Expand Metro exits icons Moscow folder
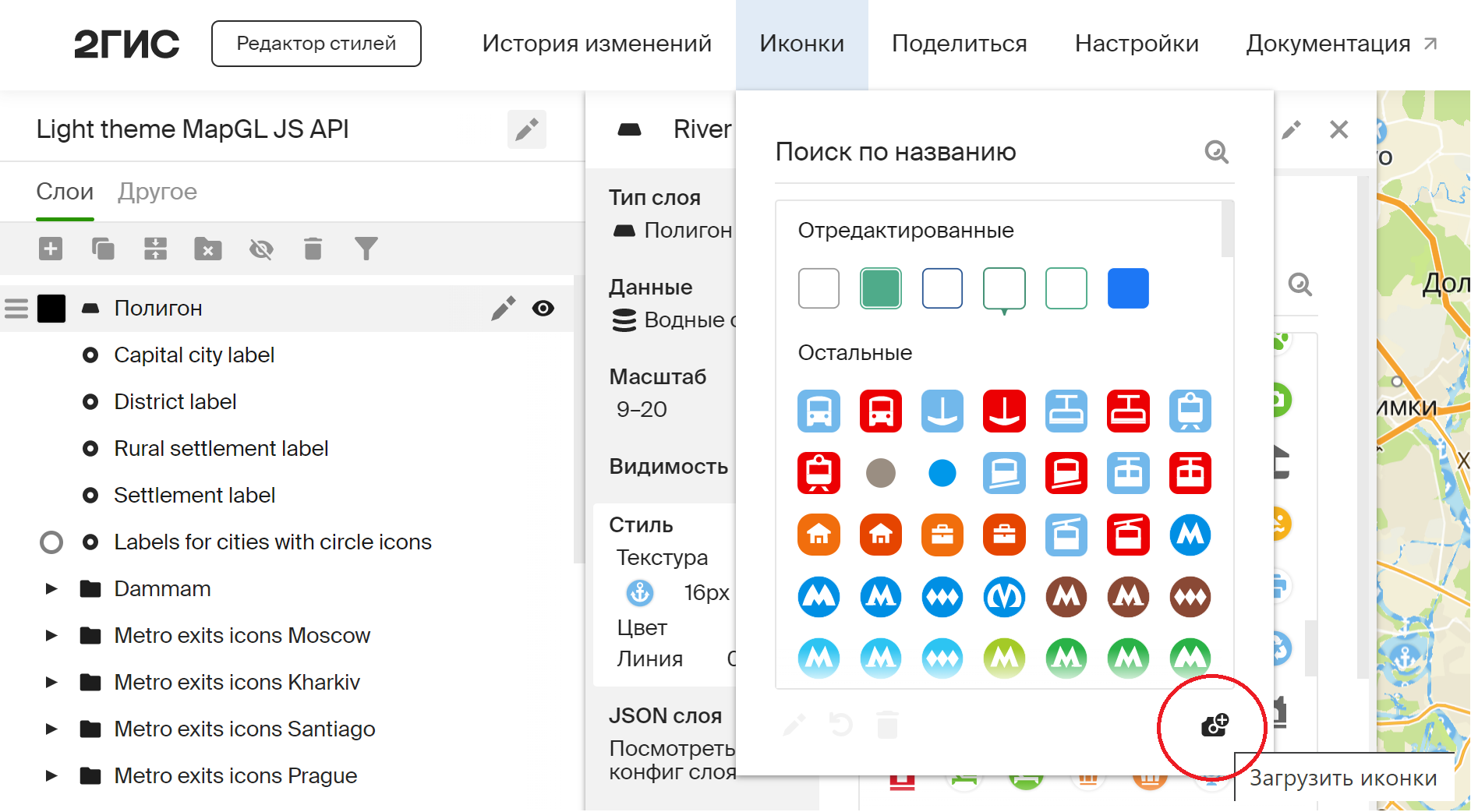The image size is (1471, 812). (x=51, y=635)
